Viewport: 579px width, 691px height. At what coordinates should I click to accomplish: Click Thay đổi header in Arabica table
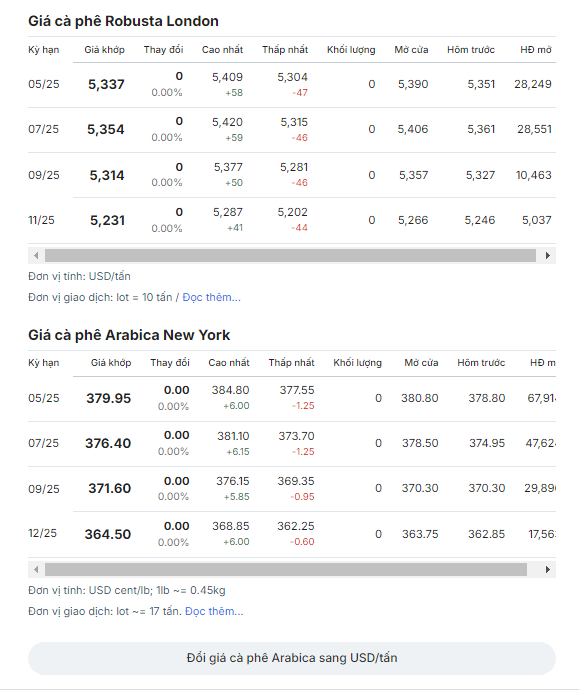[x=170, y=363]
